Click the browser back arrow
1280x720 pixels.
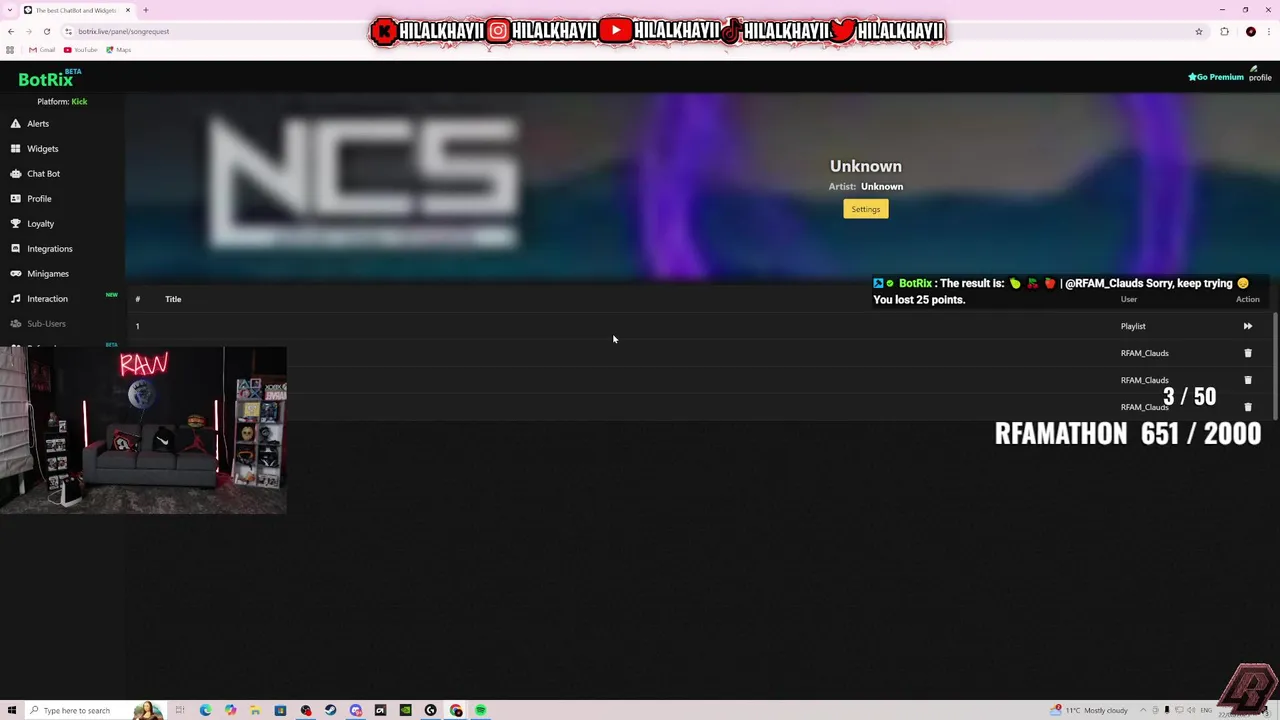point(11,31)
